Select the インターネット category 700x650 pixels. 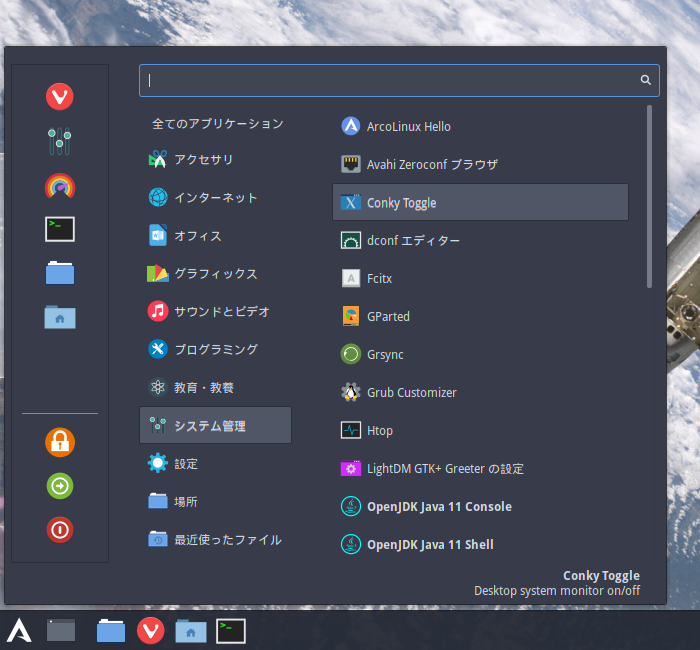216,197
